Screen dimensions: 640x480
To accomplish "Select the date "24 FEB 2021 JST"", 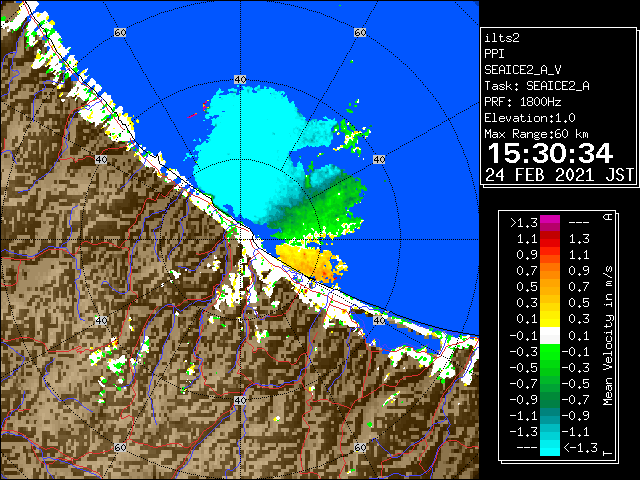I will pyautogui.click(x=560, y=175).
